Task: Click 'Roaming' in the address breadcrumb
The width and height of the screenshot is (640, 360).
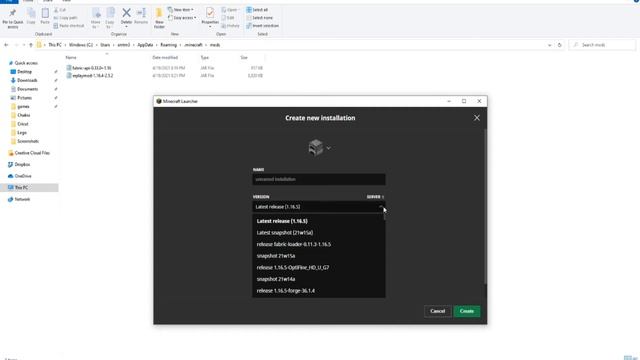Action: pos(169,45)
